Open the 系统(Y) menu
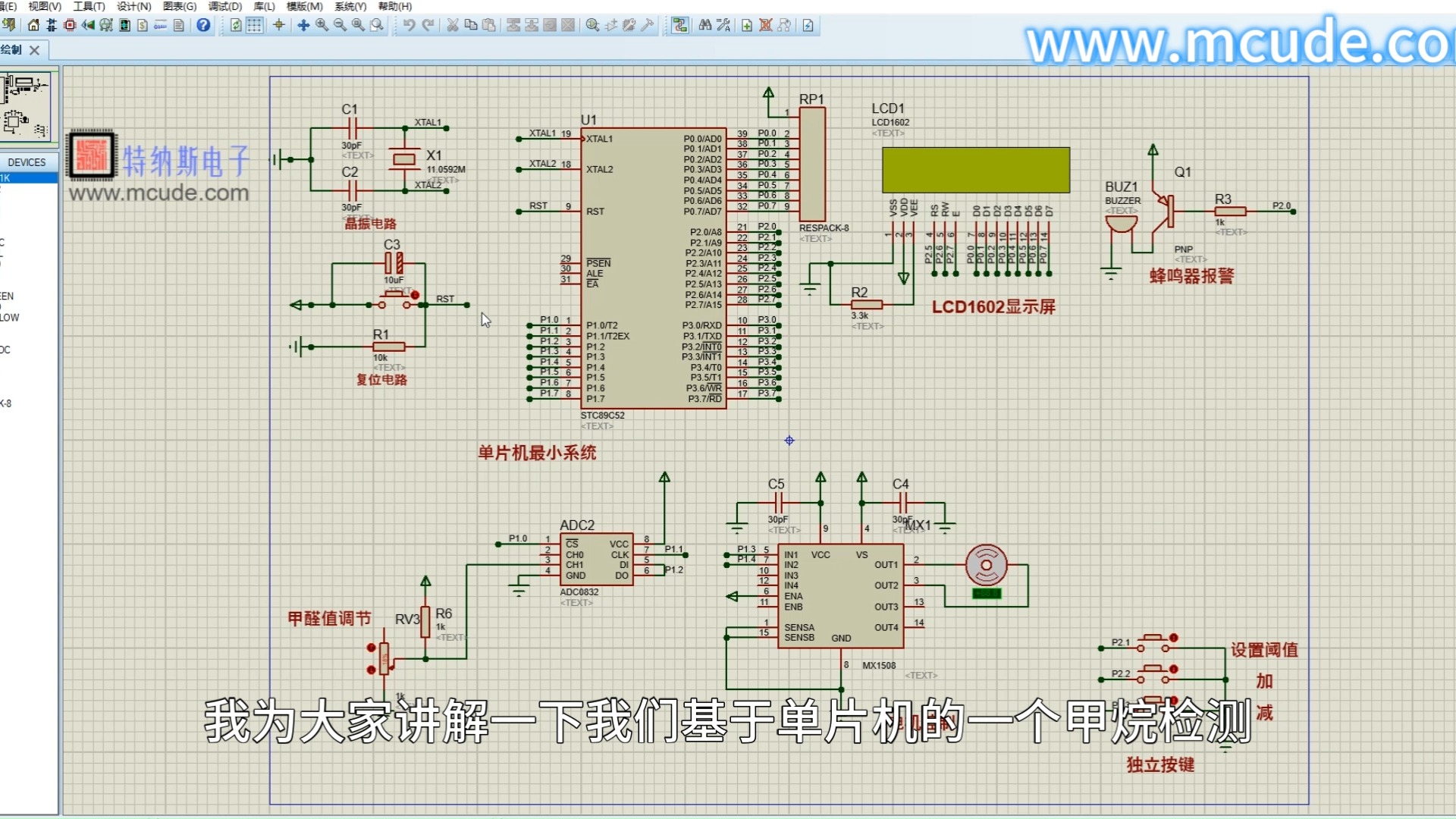Viewport: 1456px width, 819px height. (350, 6)
